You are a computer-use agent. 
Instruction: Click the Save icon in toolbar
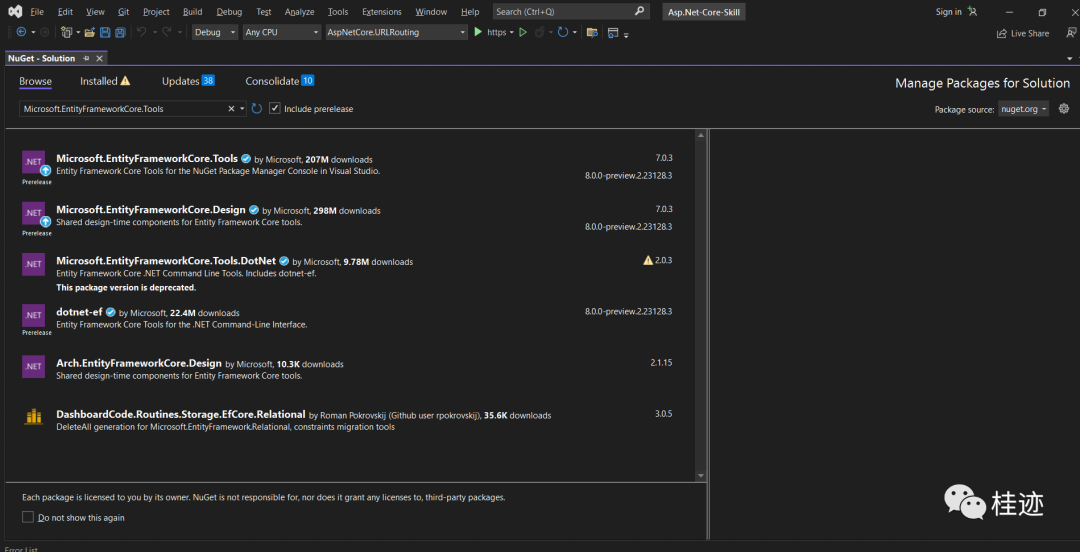coord(105,32)
